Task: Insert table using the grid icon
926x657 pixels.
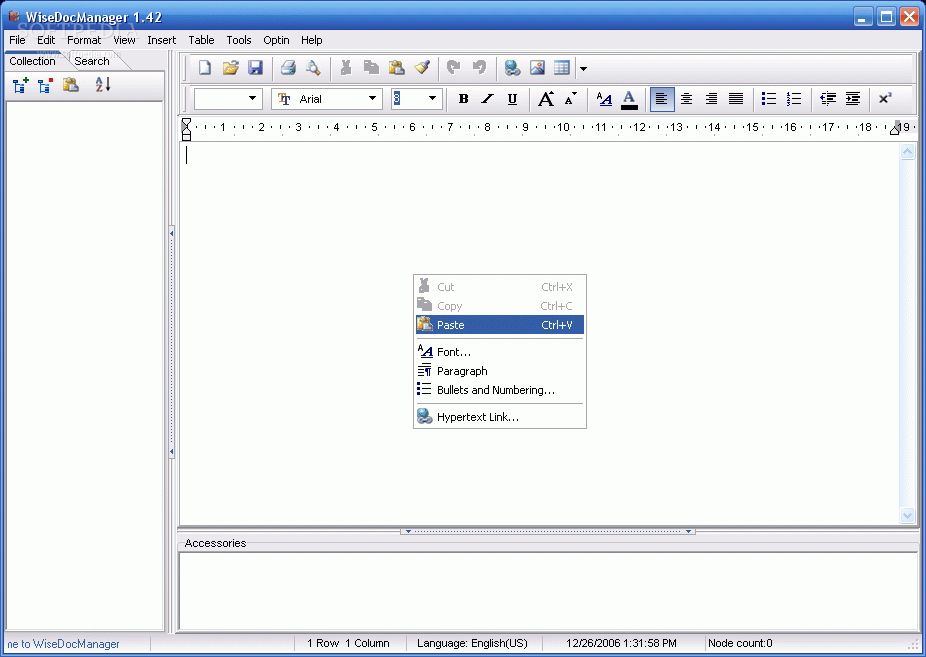Action: pos(562,68)
